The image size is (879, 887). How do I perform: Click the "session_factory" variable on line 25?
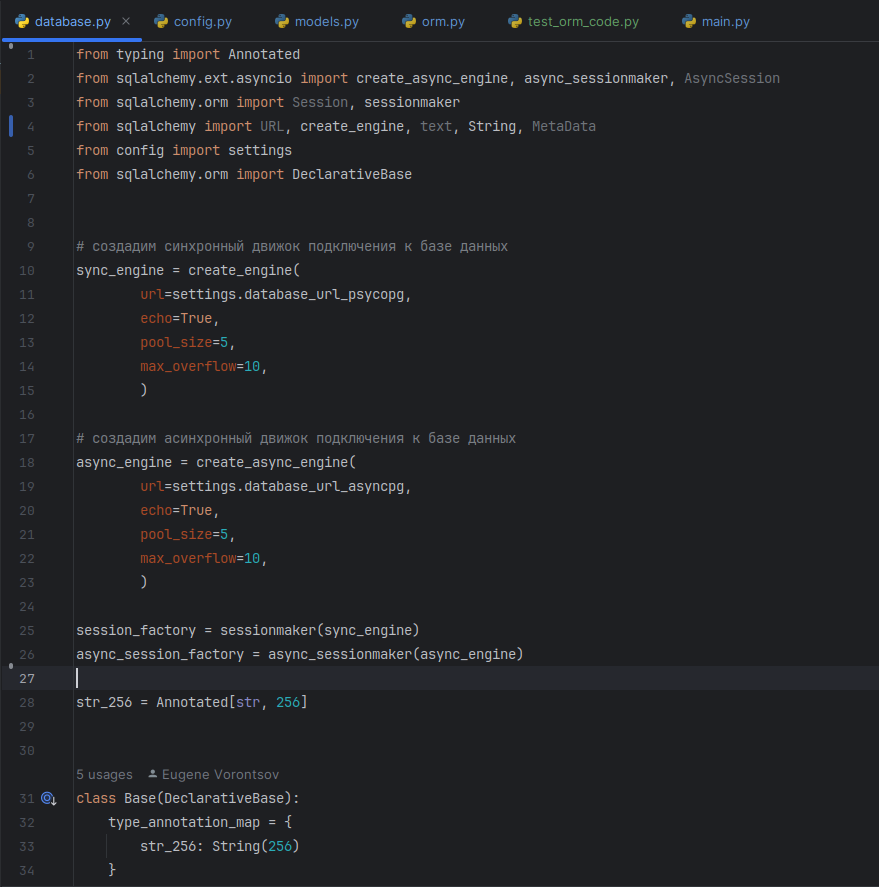136,630
